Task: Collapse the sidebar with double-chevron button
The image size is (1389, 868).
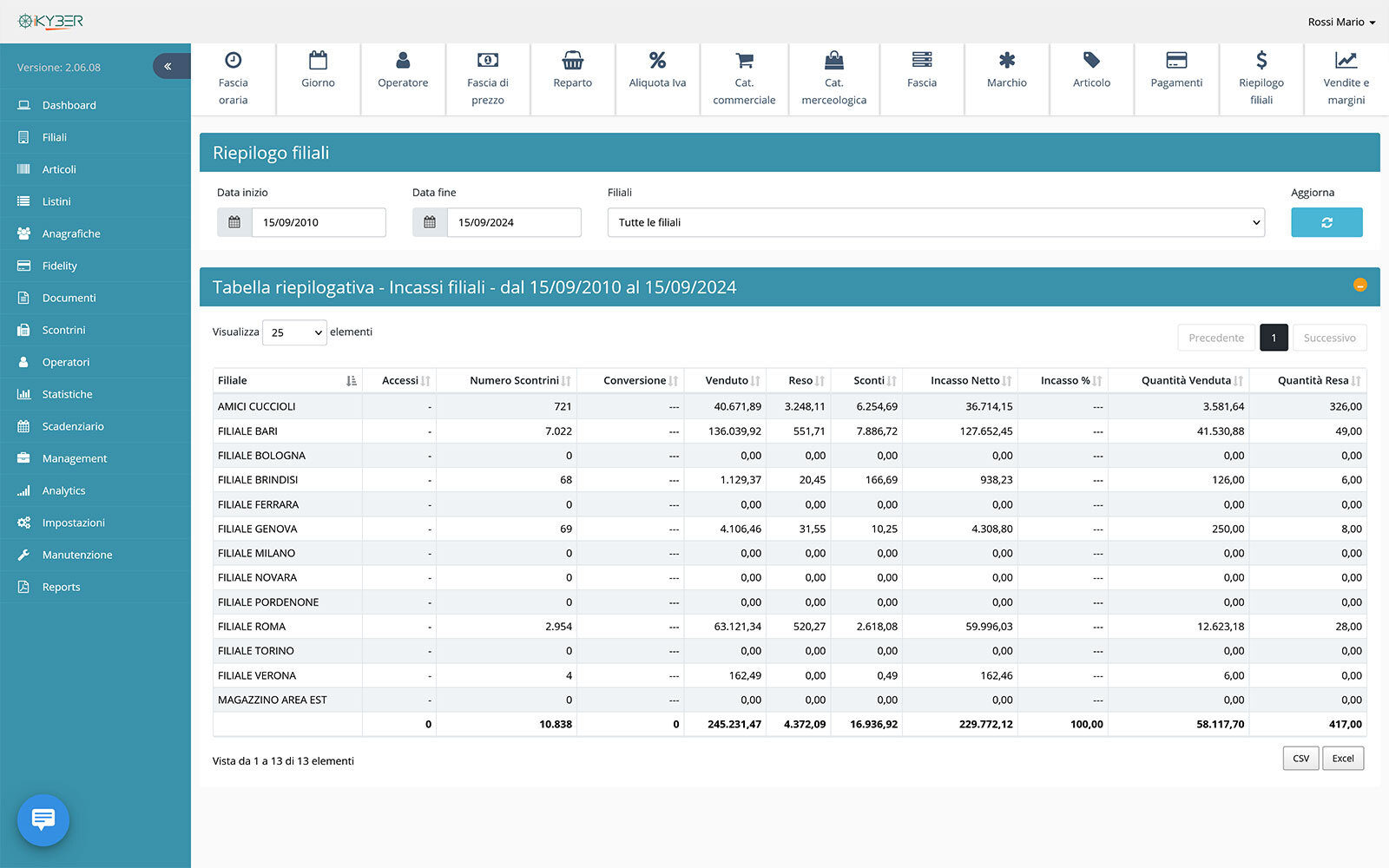Action: pyautogui.click(x=171, y=66)
